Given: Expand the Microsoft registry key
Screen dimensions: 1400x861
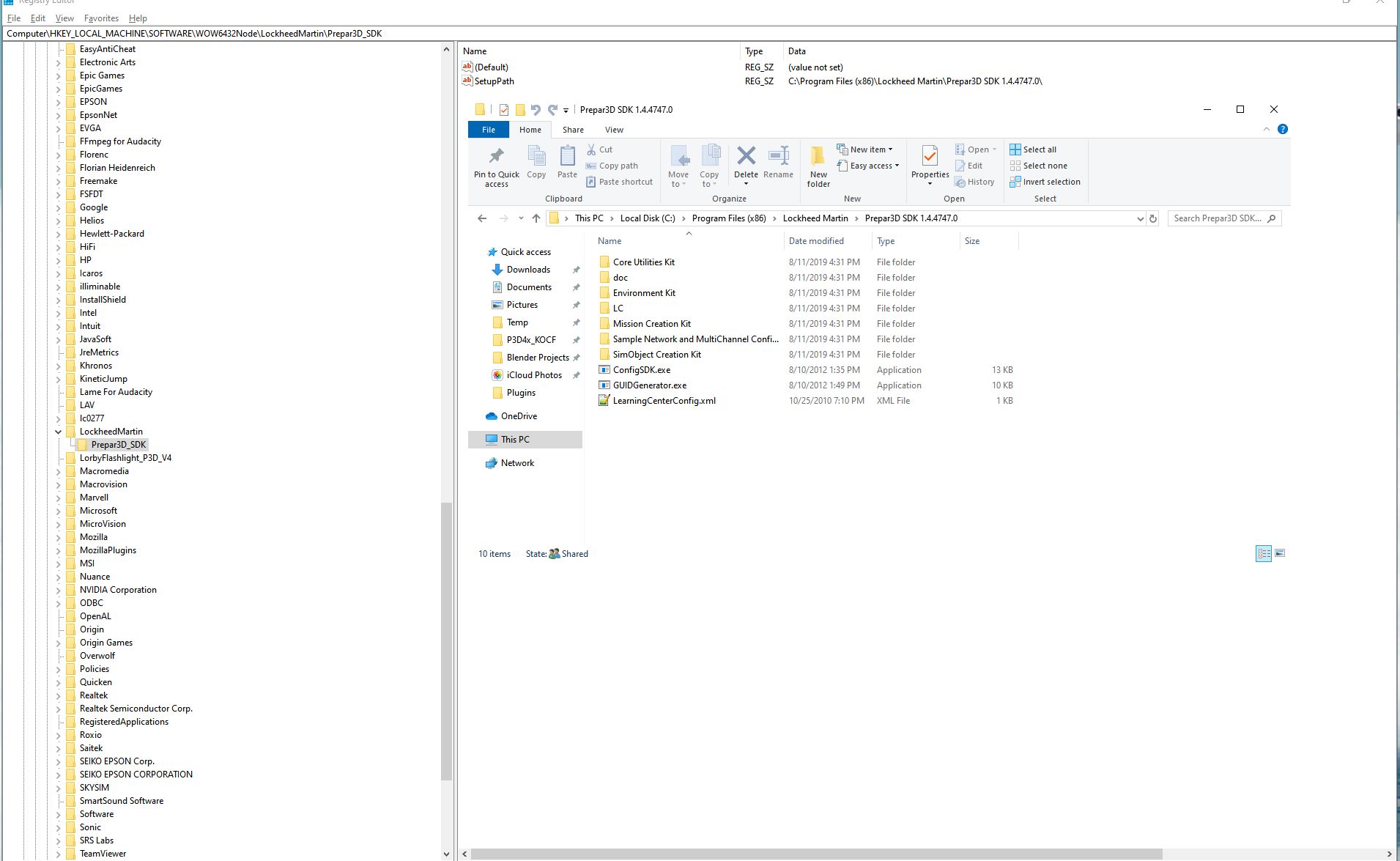Looking at the screenshot, I should point(59,511).
